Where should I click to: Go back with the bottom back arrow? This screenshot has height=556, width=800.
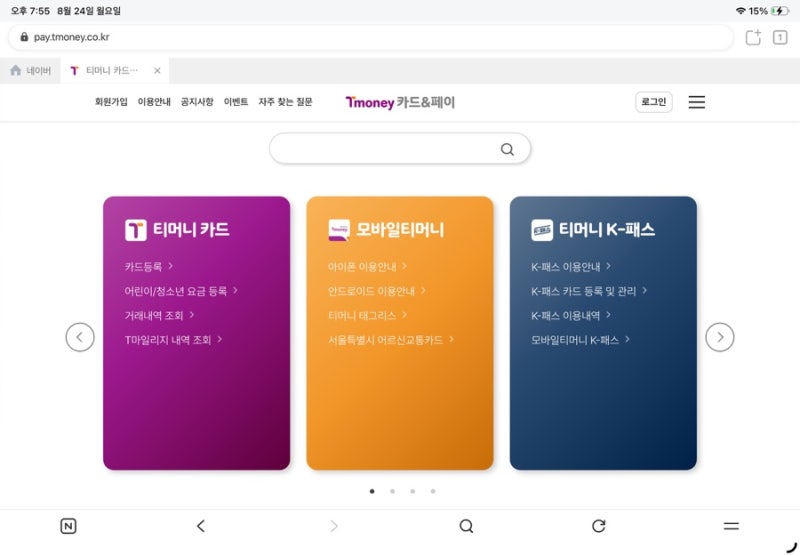coord(201,526)
